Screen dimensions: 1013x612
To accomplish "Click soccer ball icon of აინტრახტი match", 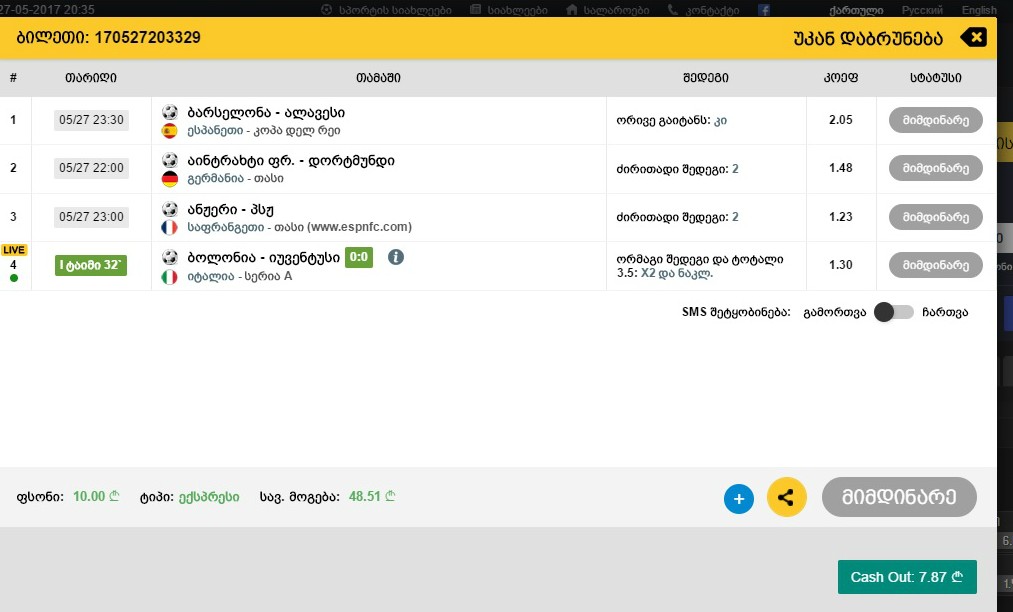I will click(170, 160).
